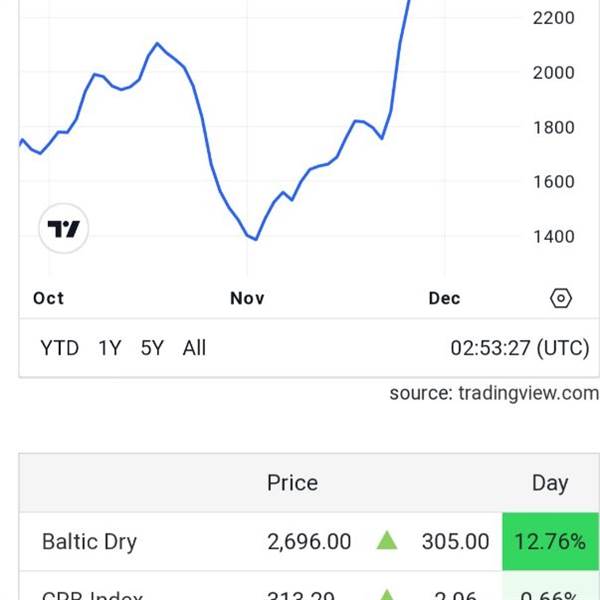Viewport: 600px width, 600px height.
Task: Open the tradingview.com source link
Action: coord(494,393)
